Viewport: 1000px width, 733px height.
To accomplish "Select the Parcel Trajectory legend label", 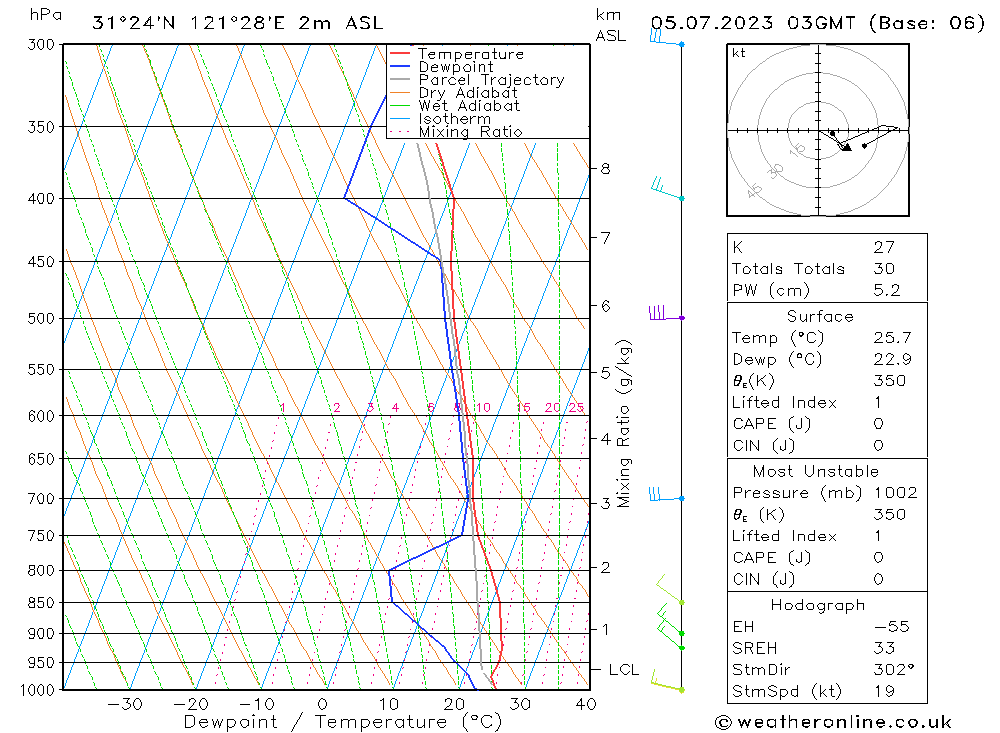I will 491,80.
